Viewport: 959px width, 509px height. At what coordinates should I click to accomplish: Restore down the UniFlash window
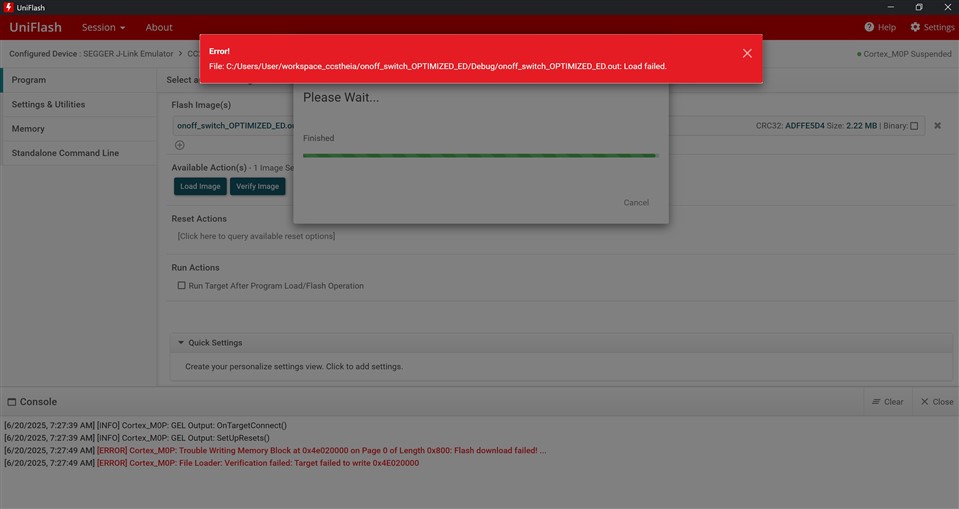point(919,7)
